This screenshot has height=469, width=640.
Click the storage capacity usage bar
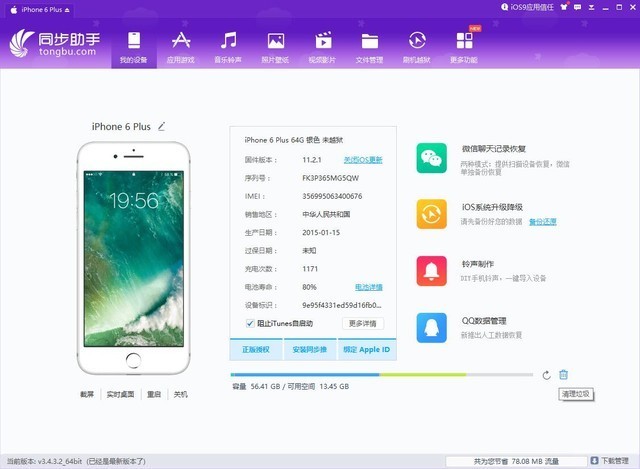(x=382, y=374)
